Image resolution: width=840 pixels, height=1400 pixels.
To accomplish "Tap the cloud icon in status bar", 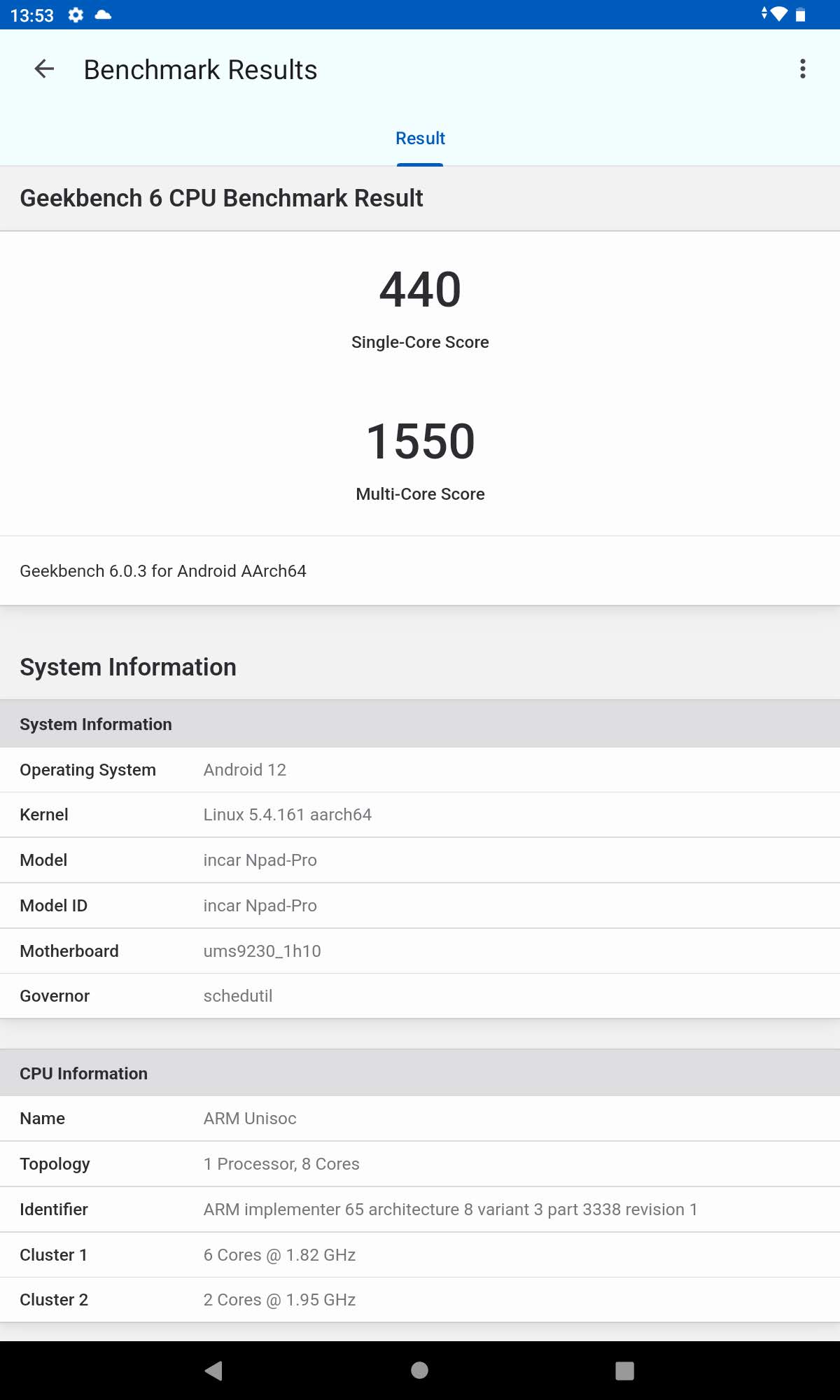I will tap(103, 15).
